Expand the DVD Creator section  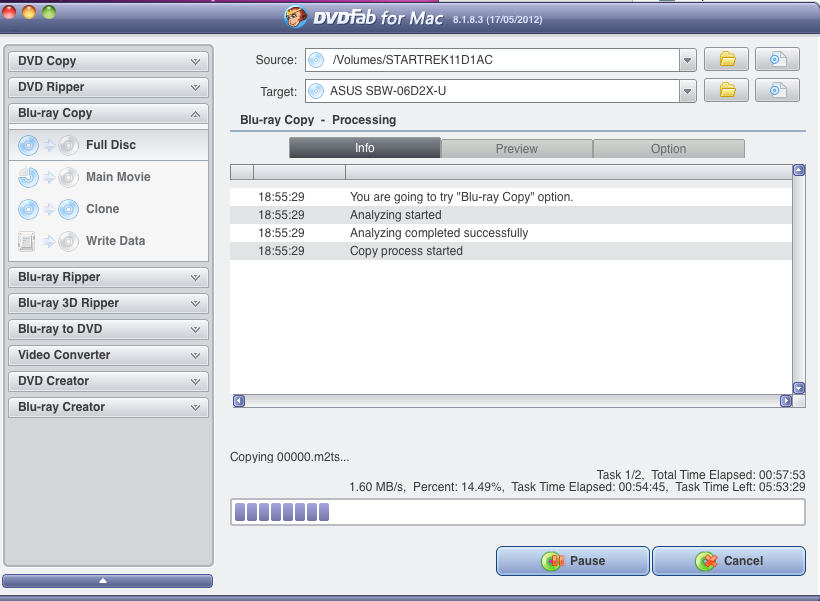(108, 381)
